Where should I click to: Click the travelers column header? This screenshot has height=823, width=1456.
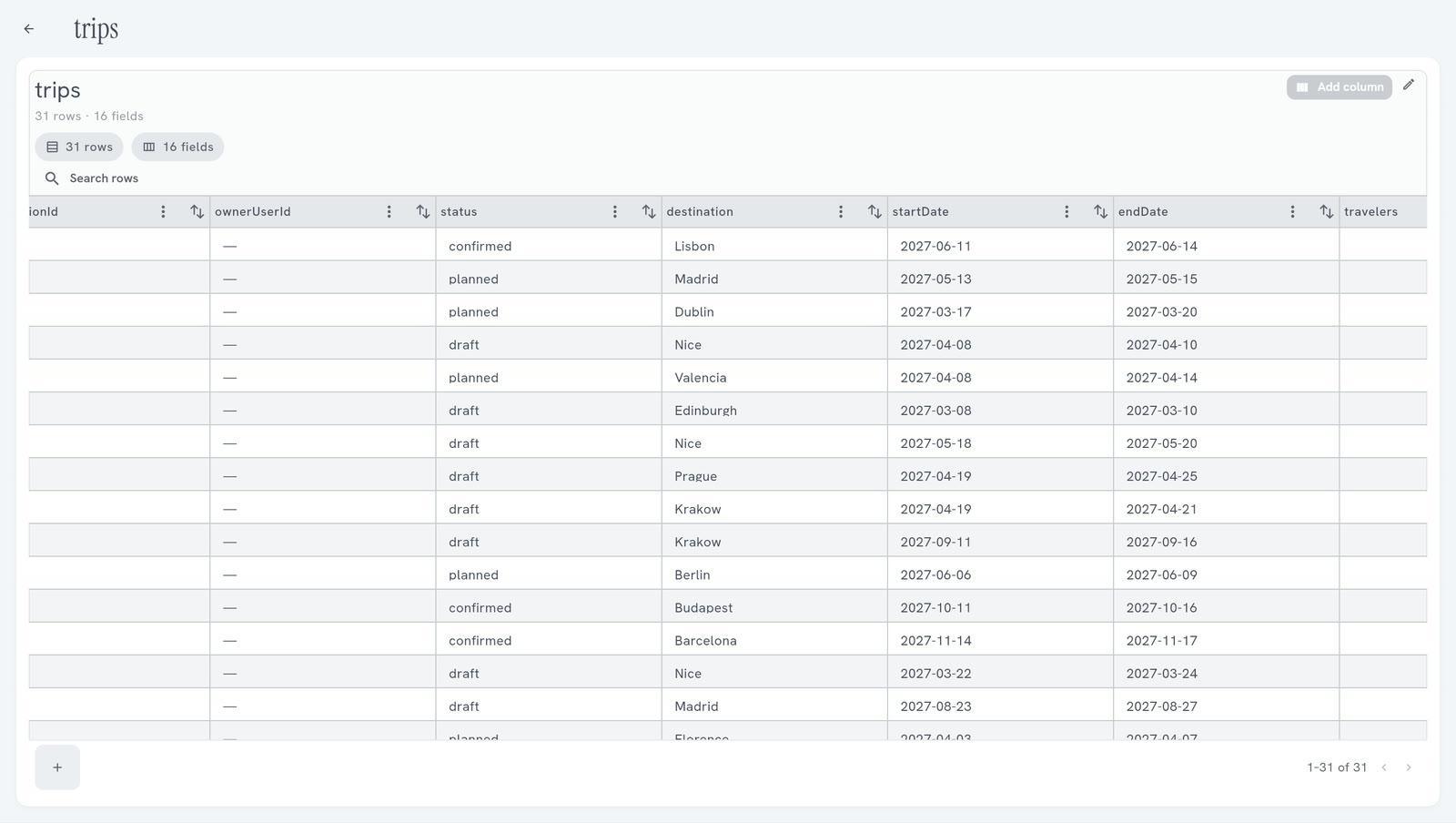[1383, 212]
